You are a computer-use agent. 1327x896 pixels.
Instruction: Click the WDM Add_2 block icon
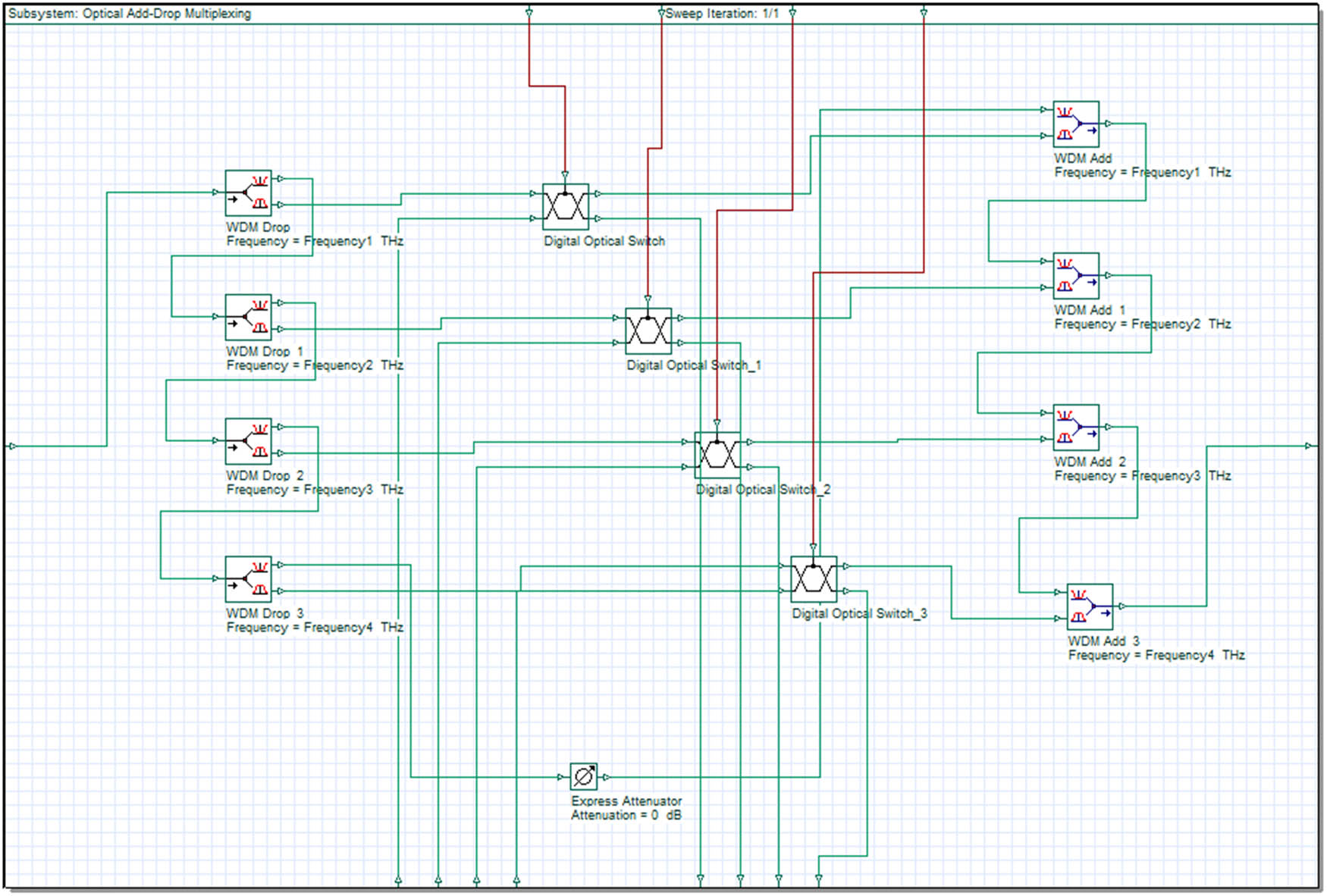click(x=1075, y=428)
